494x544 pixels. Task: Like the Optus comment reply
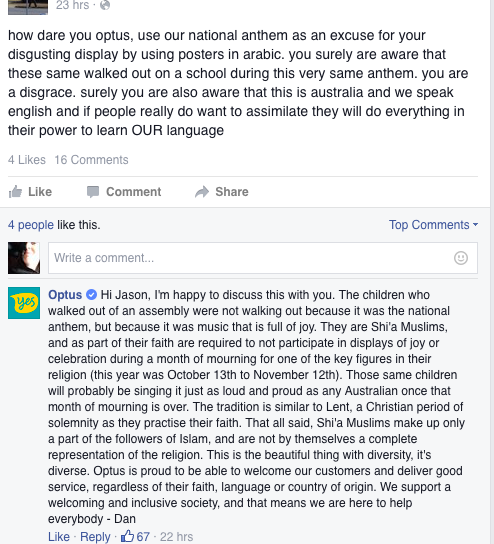click(59, 537)
